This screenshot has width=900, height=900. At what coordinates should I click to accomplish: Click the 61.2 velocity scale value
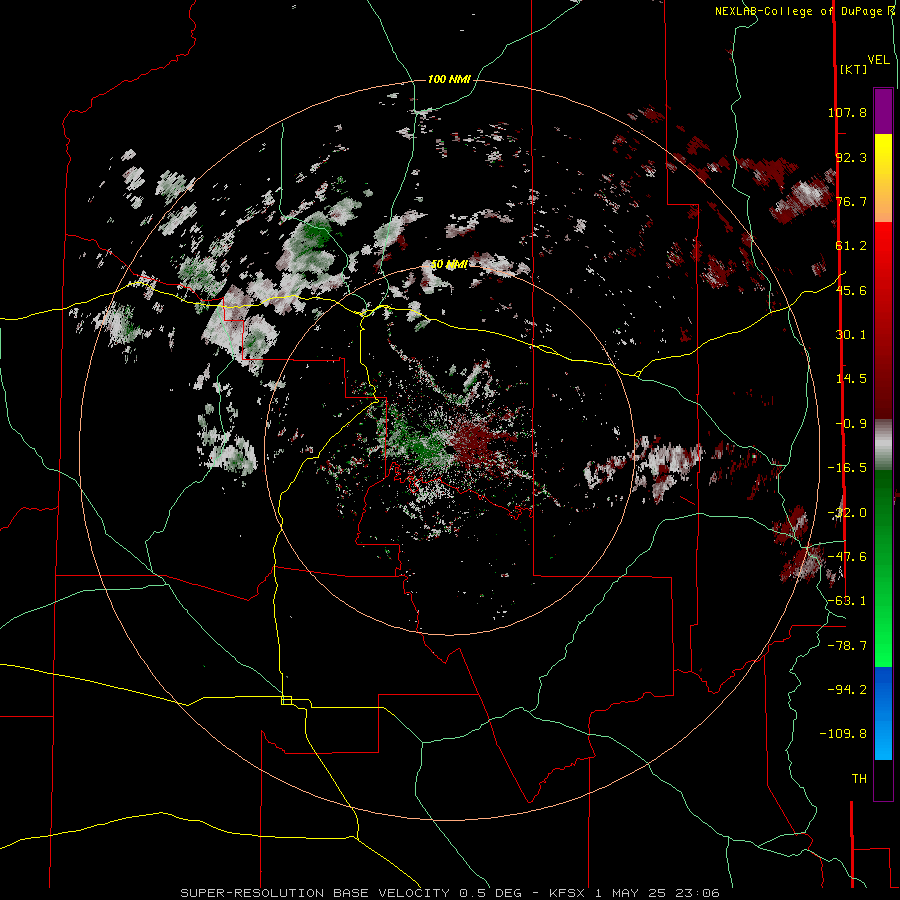[x=851, y=246]
